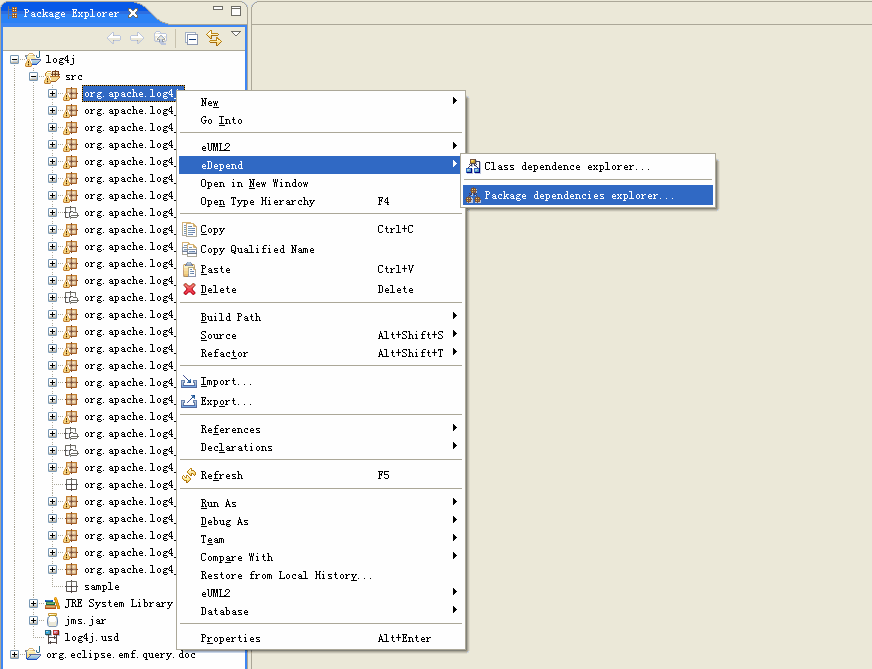This screenshot has height=669, width=872.
Task: Click the Collapse All icon in Package Explorer
Action: pyautogui.click(x=192, y=38)
